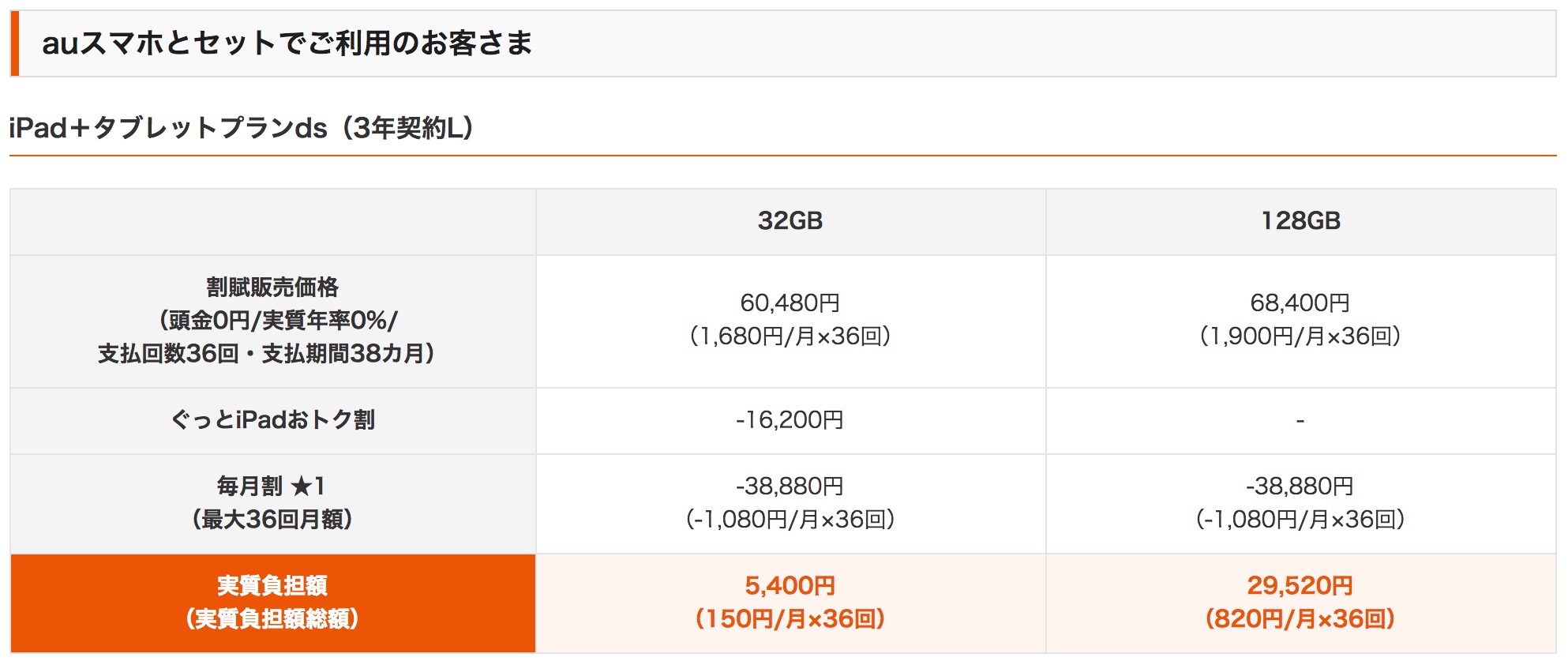This screenshot has height=665, width=1568.
Task: Click the 68,400円 price cell
Action: 1300,321
